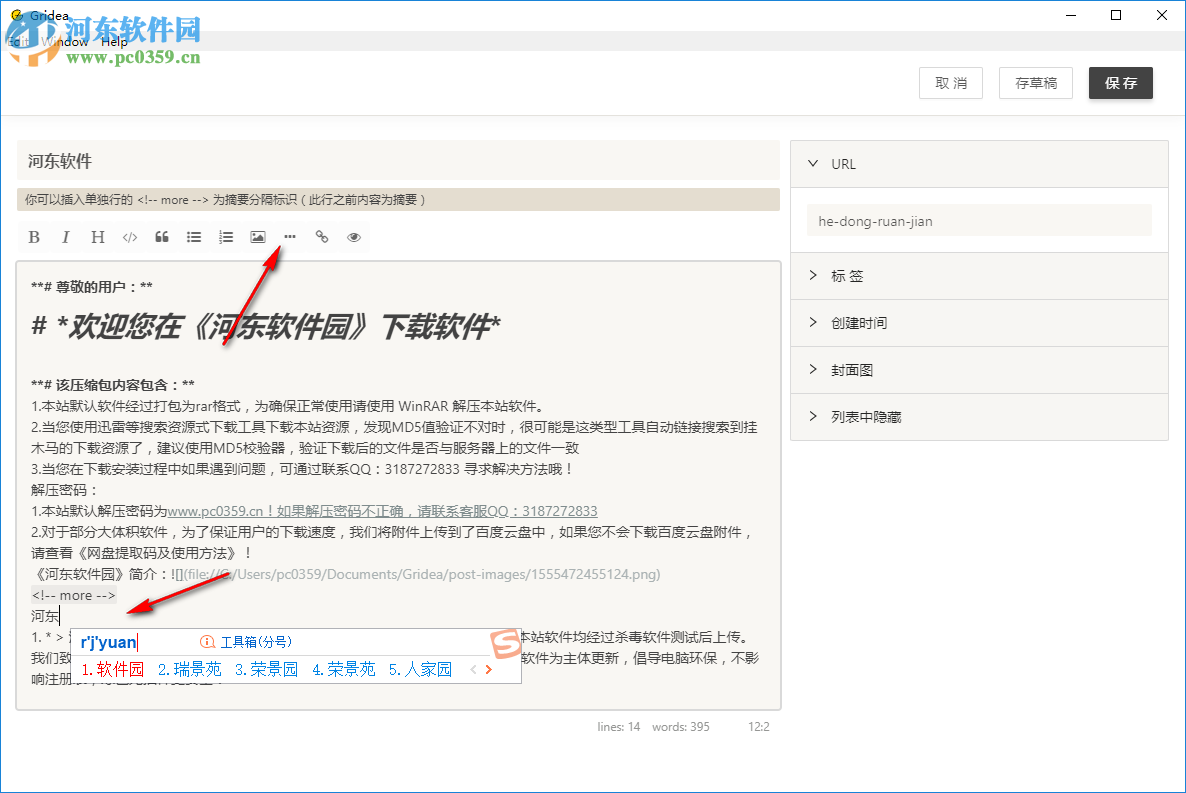Click the 12:2 cursor position indicator

(759, 726)
